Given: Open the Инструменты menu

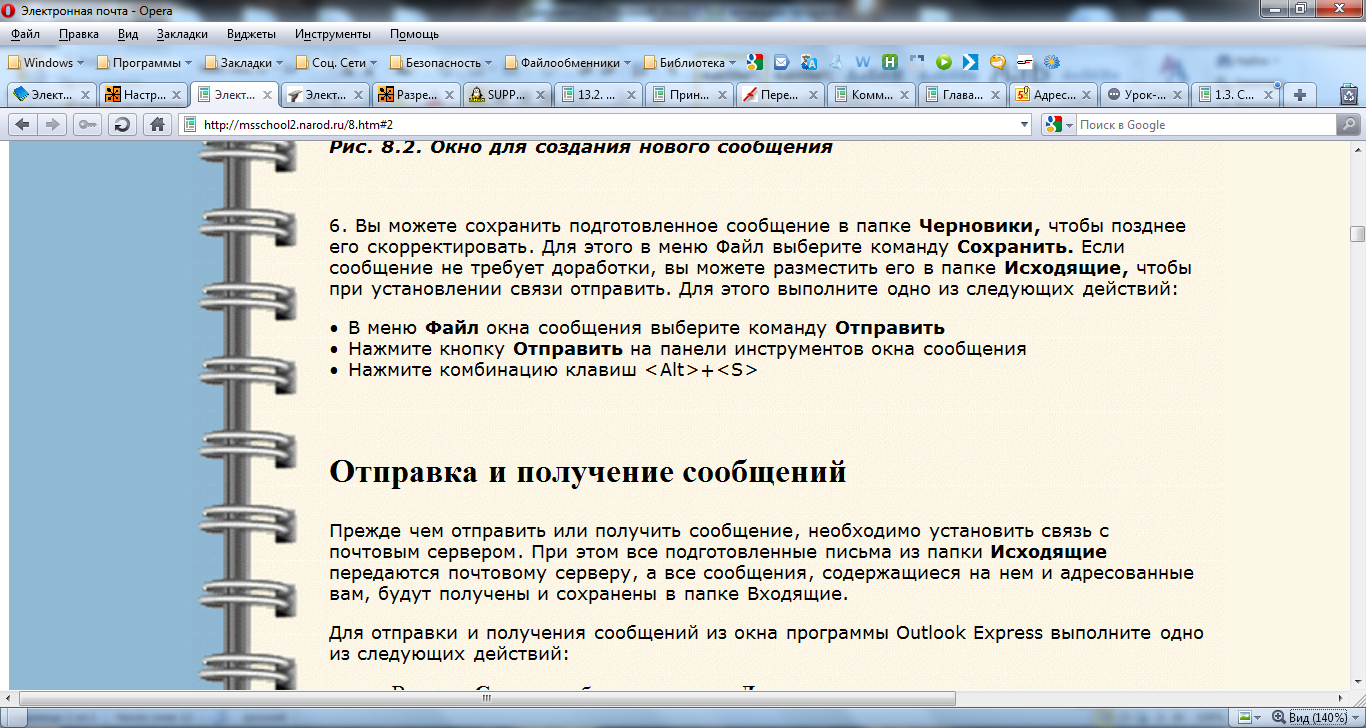Looking at the screenshot, I should coord(333,34).
